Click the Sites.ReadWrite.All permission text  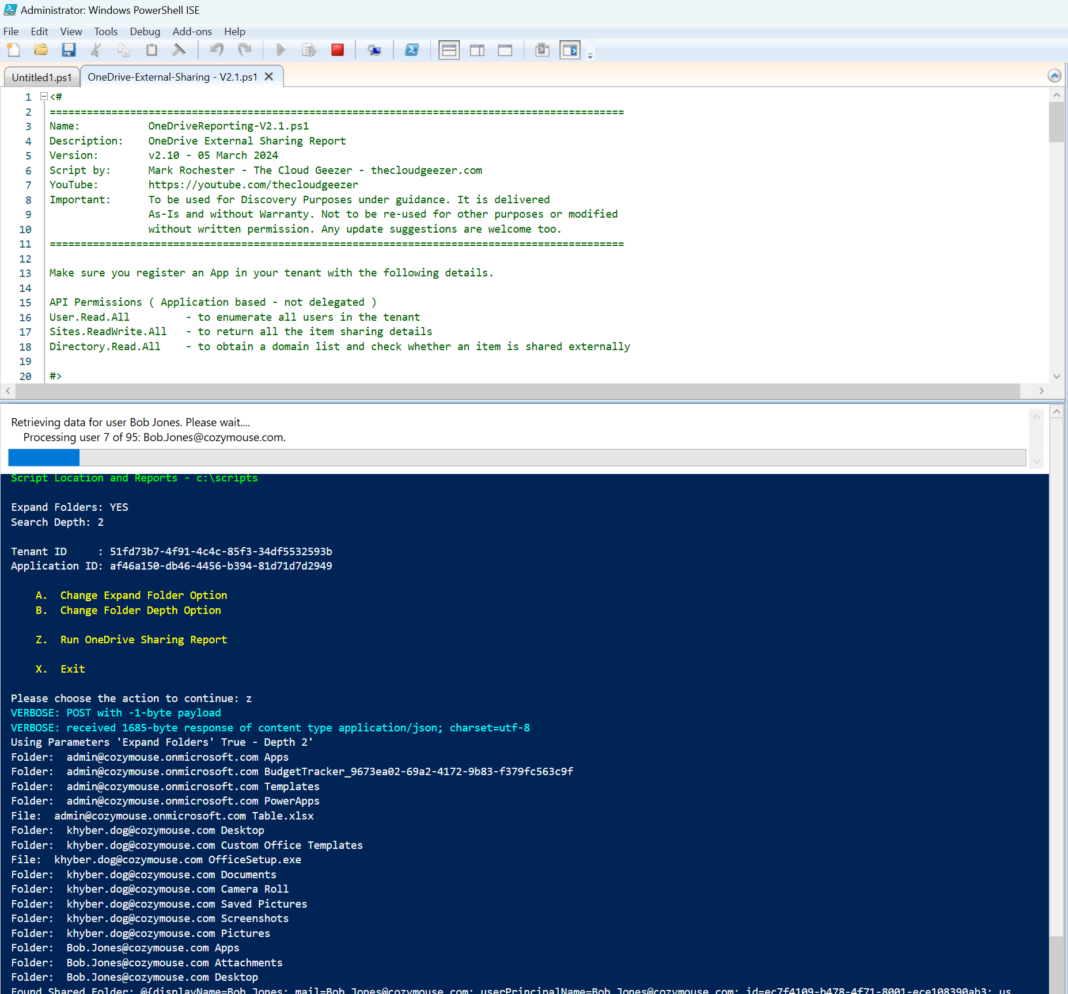[x=108, y=332]
